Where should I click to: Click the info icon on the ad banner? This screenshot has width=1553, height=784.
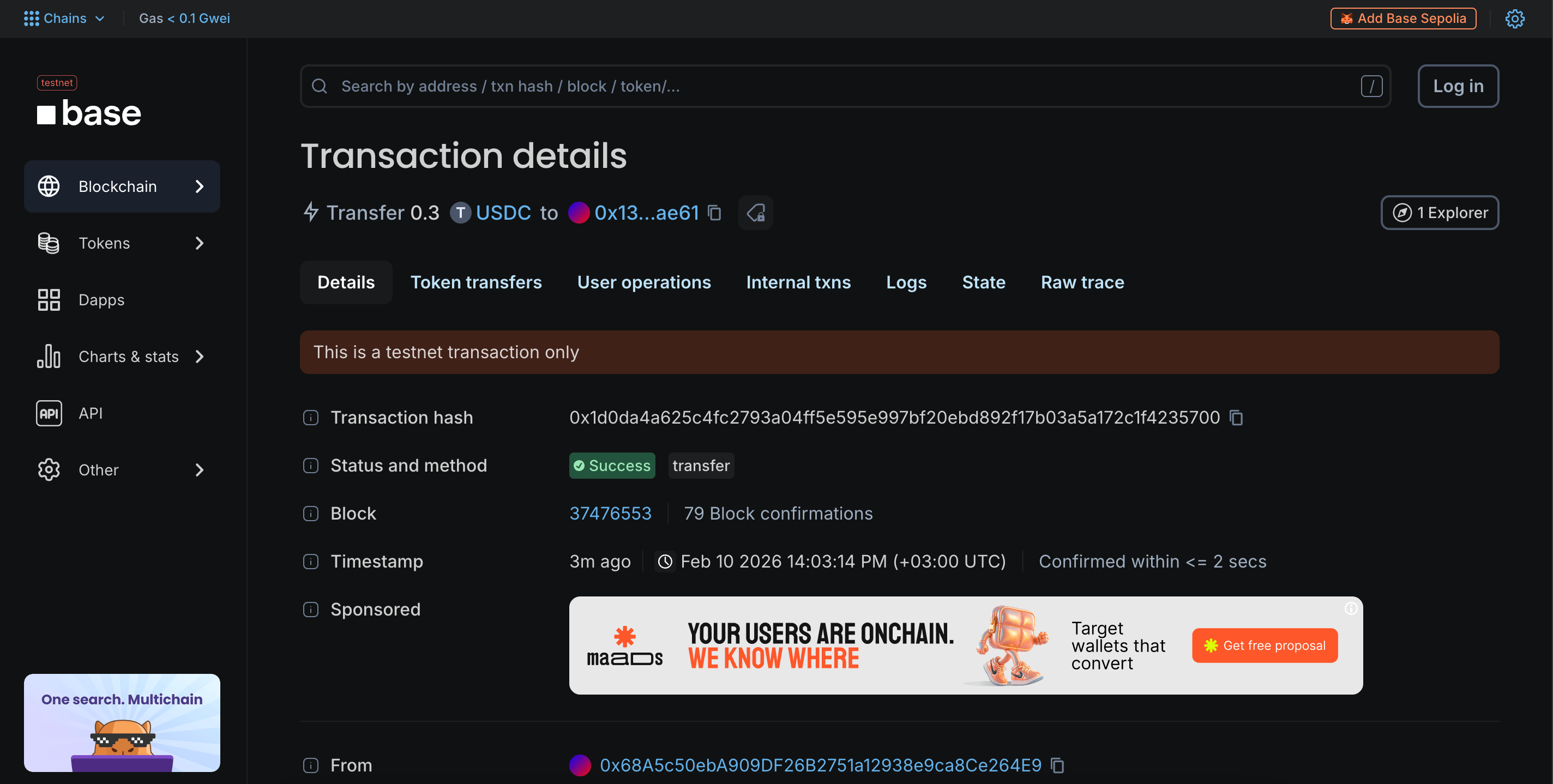1351,609
